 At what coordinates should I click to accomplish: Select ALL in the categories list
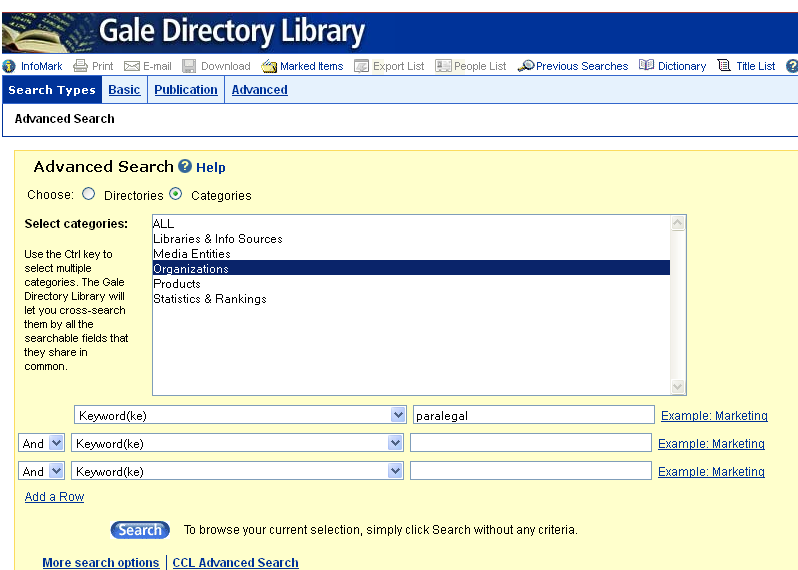click(x=411, y=223)
